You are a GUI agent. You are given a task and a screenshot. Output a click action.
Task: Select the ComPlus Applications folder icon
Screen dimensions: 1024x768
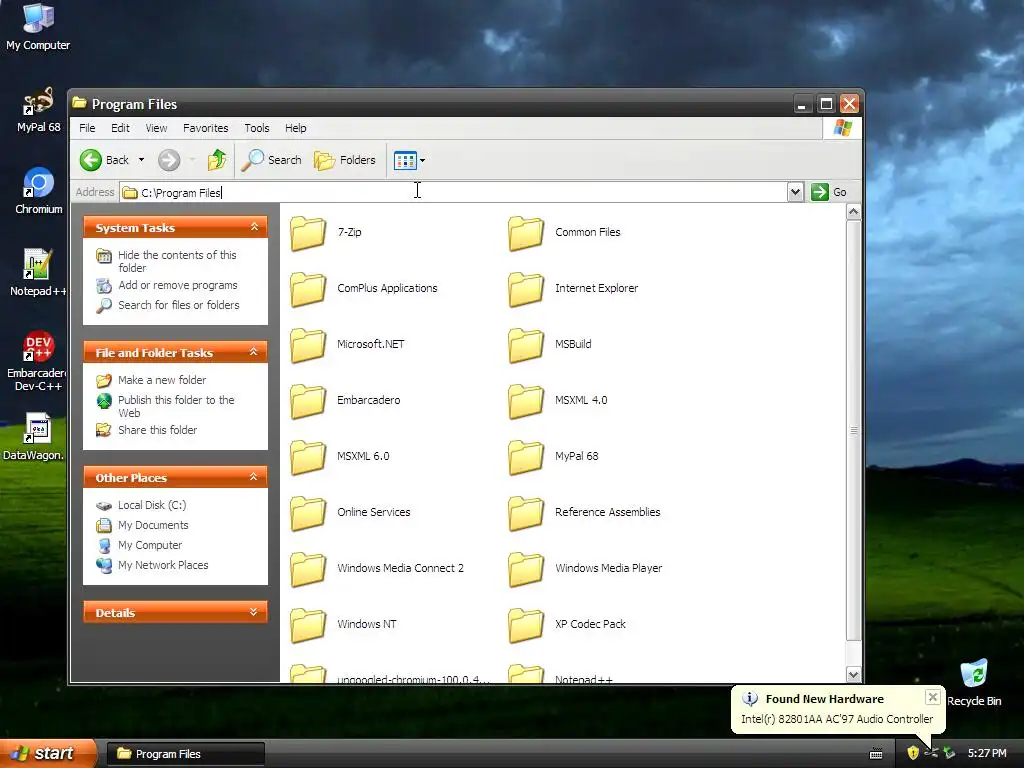tap(308, 289)
